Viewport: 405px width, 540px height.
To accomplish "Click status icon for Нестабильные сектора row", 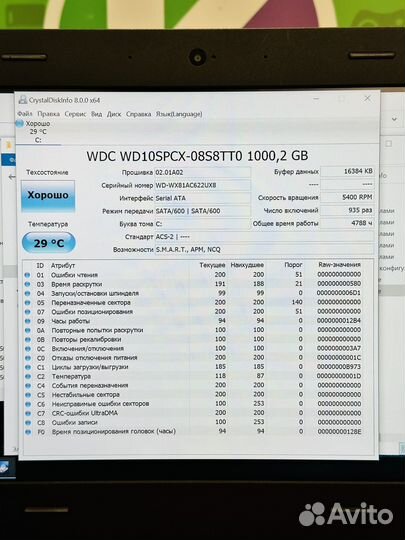I will pyautogui.click(x=28, y=395).
